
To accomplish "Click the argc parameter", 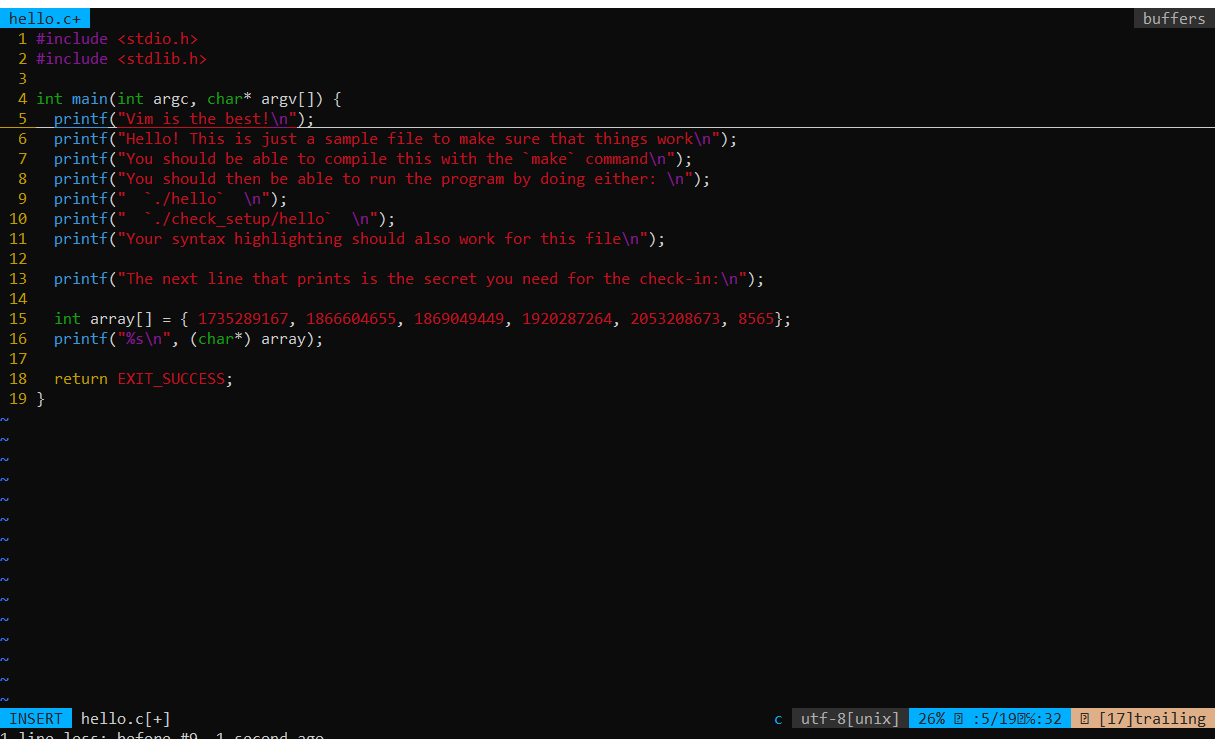I will (171, 99).
